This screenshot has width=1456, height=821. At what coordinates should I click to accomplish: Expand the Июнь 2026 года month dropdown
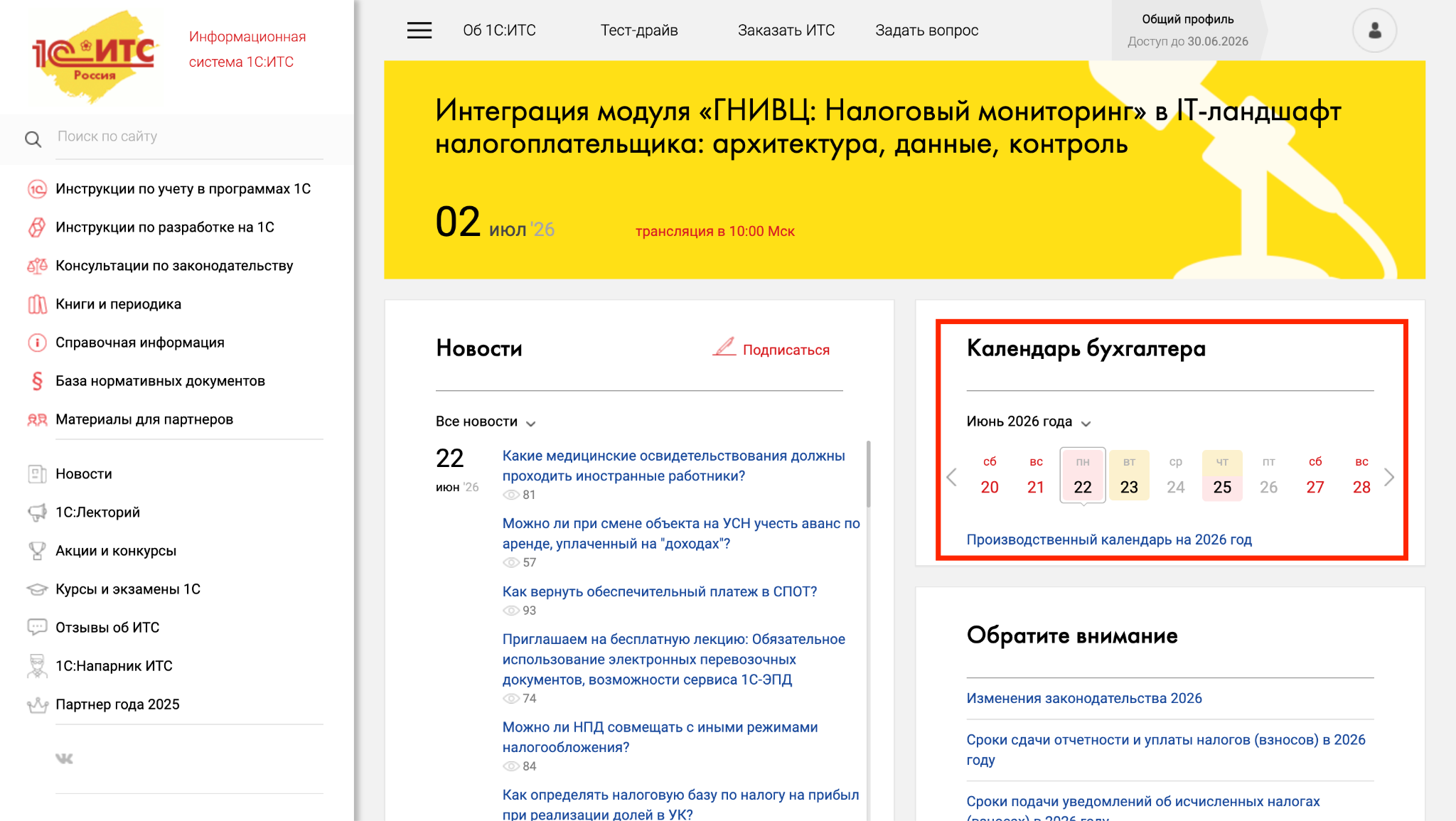(x=1028, y=422)
